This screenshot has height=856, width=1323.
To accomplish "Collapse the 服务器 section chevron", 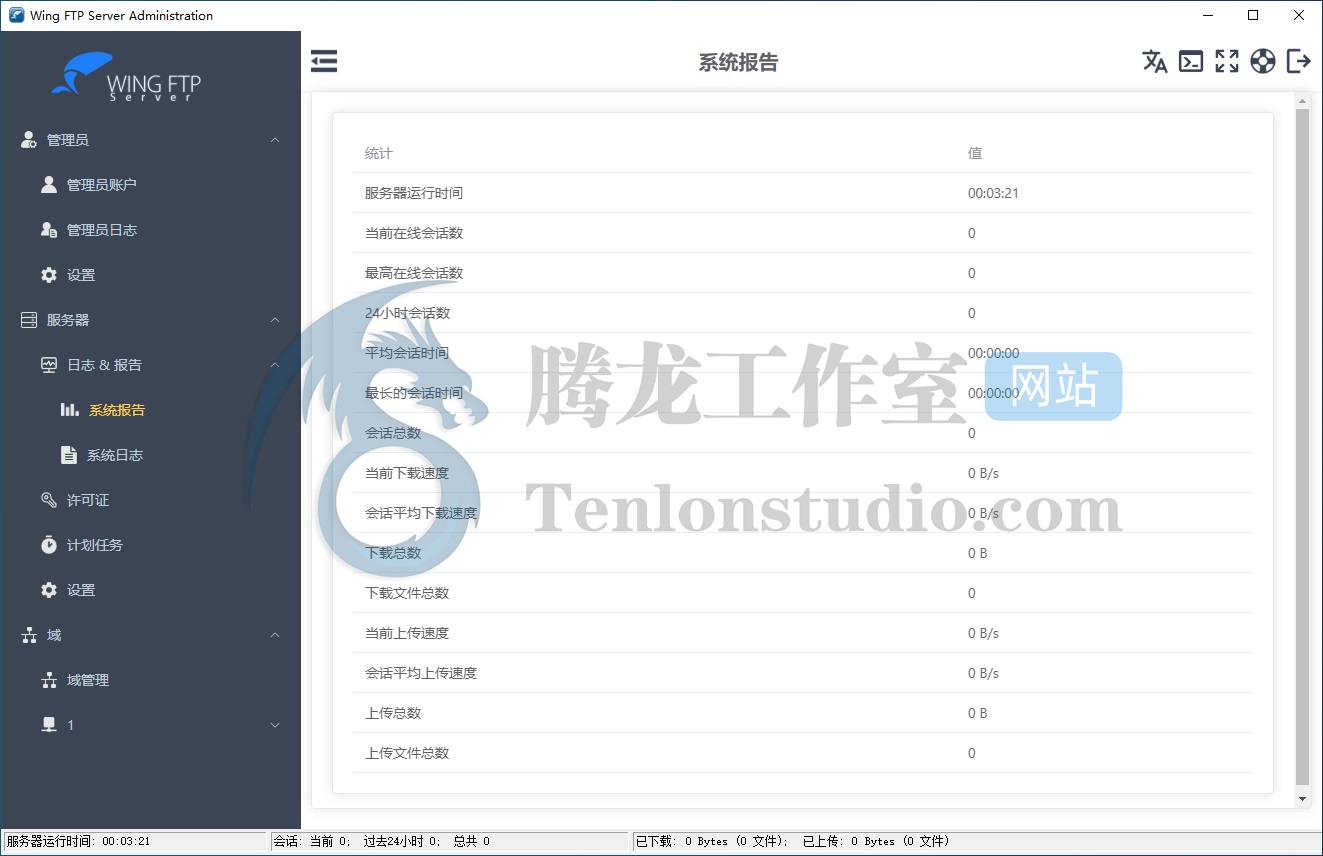I will pos(275,320).
